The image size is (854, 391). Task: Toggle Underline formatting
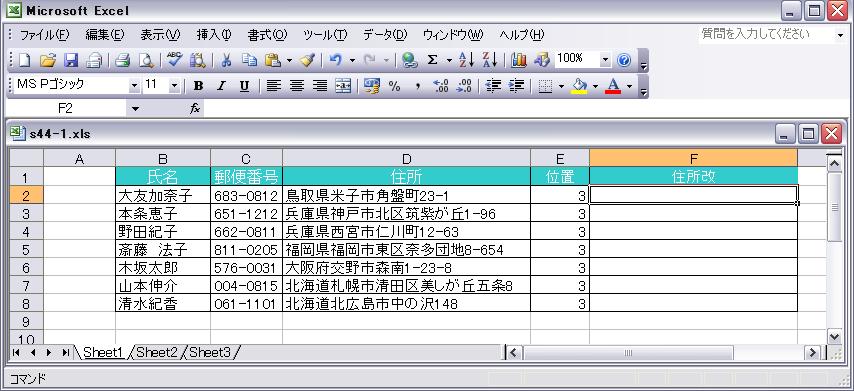point(245,86)
